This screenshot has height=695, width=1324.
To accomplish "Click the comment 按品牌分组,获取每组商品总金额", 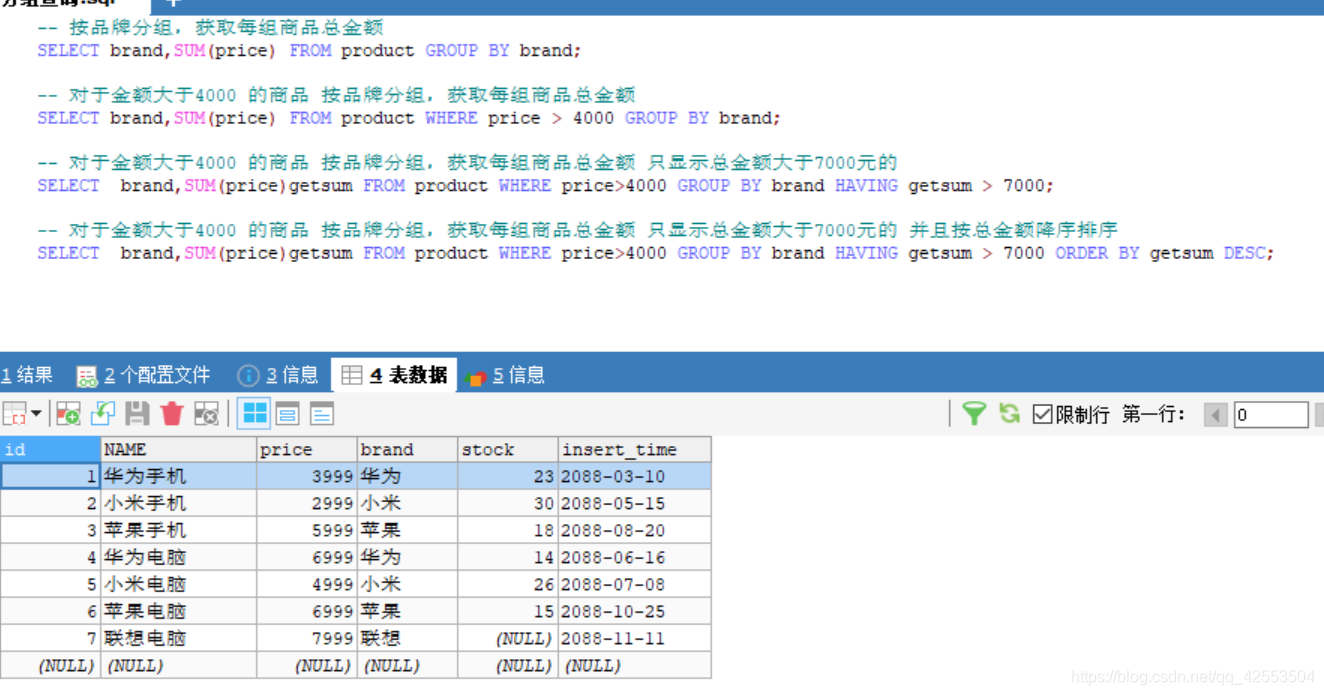I will (x=210, y=27).
